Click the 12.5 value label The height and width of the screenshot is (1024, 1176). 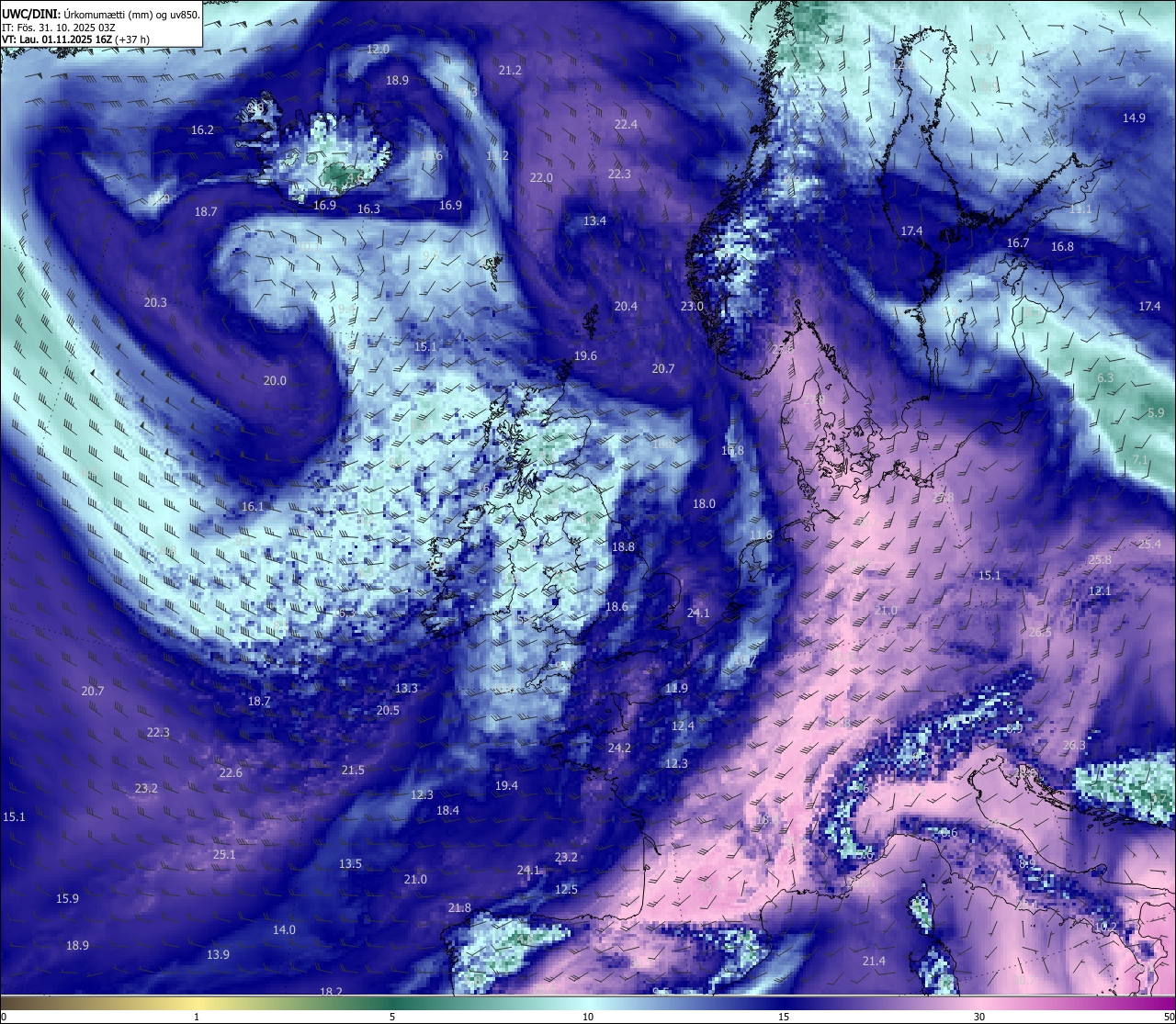(566, 889)
